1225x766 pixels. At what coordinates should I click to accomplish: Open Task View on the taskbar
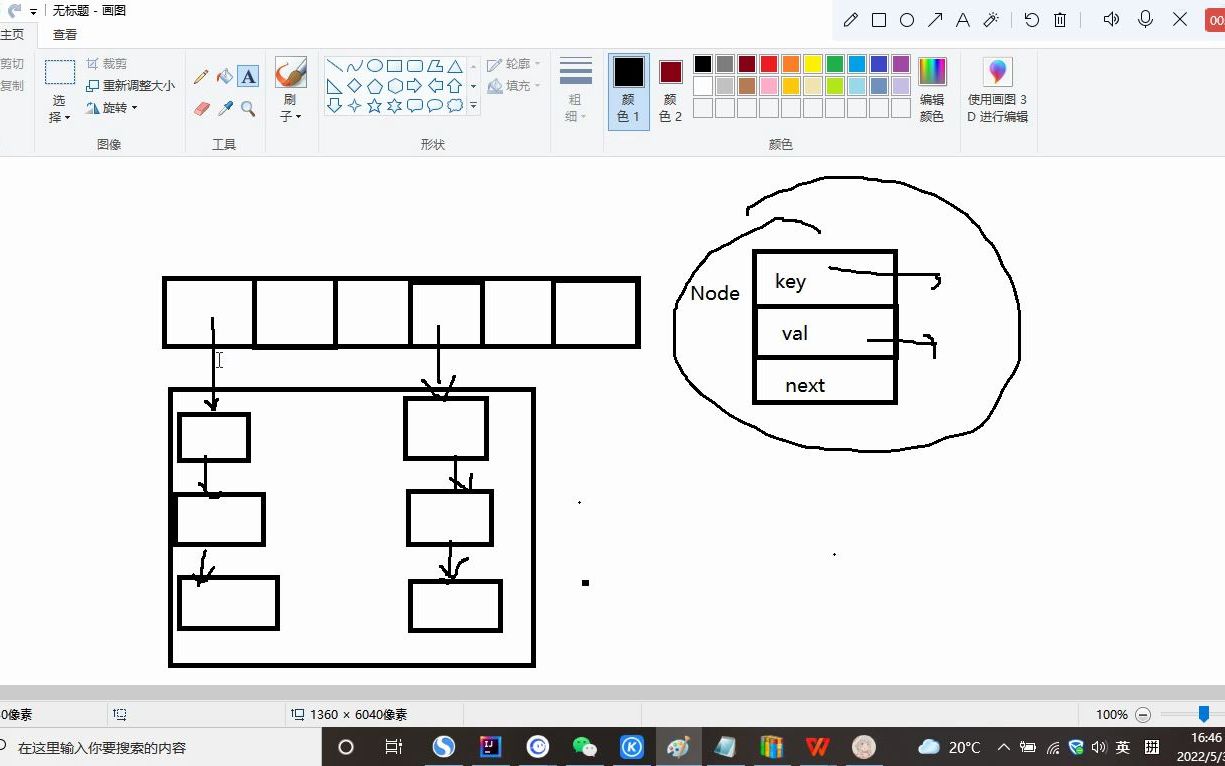click(x=394, y=747)
